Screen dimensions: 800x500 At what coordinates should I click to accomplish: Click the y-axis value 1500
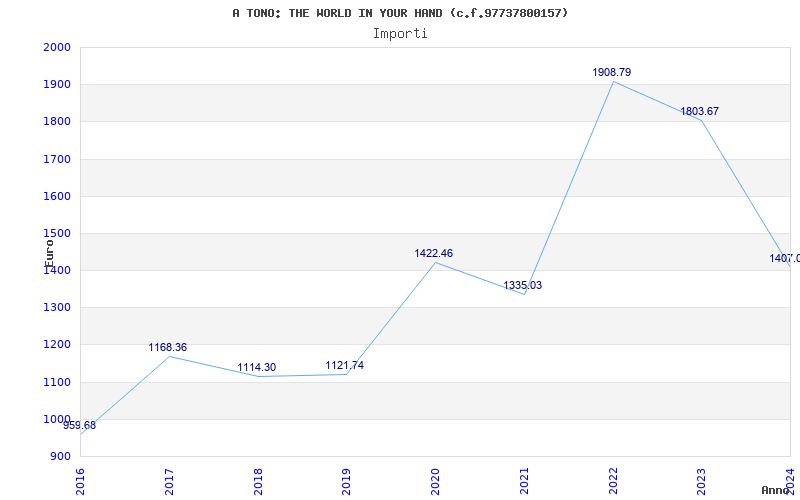click(x=57, y=234)
